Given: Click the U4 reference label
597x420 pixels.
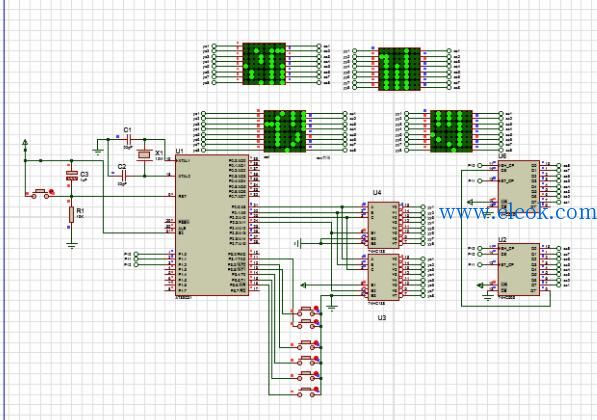Looking at the screenshot, I should (377, 193).
